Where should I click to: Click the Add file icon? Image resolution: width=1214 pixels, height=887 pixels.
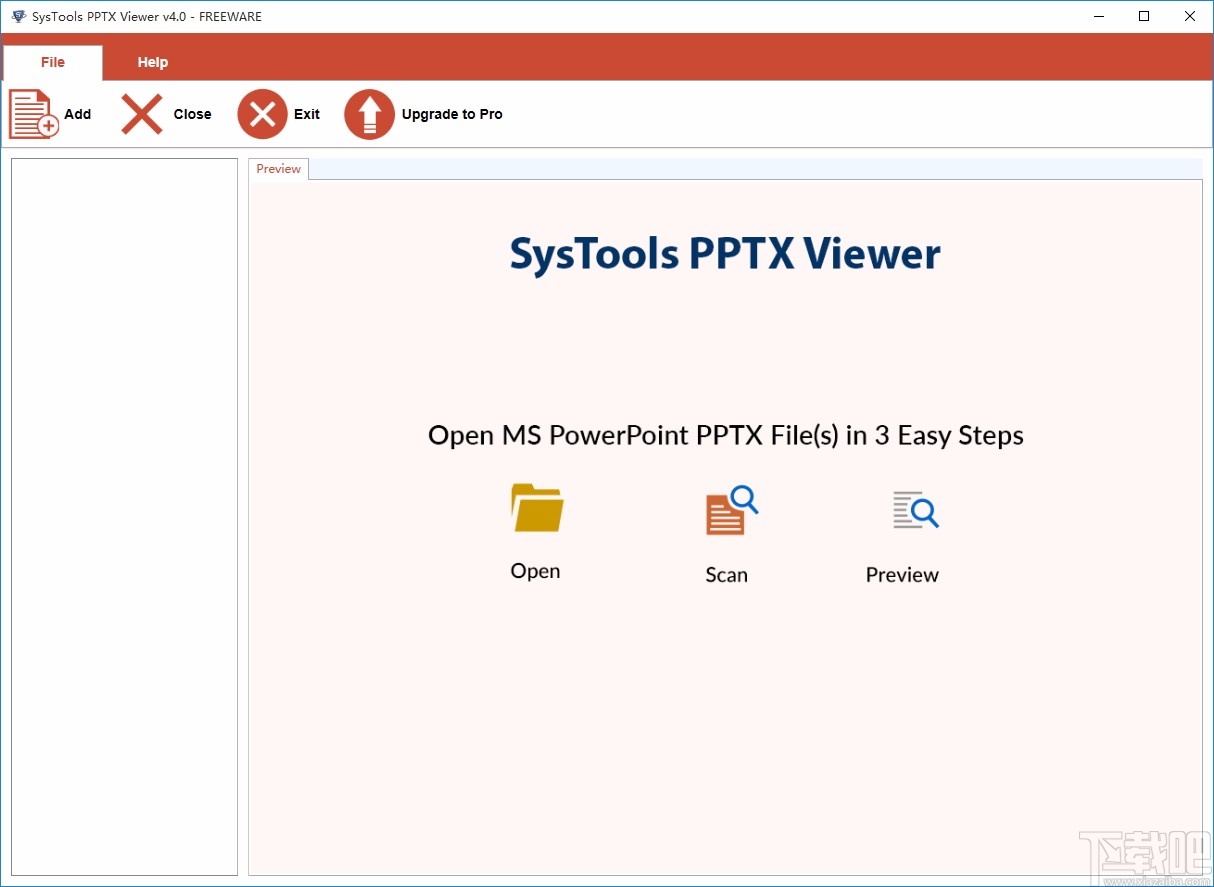31,113
